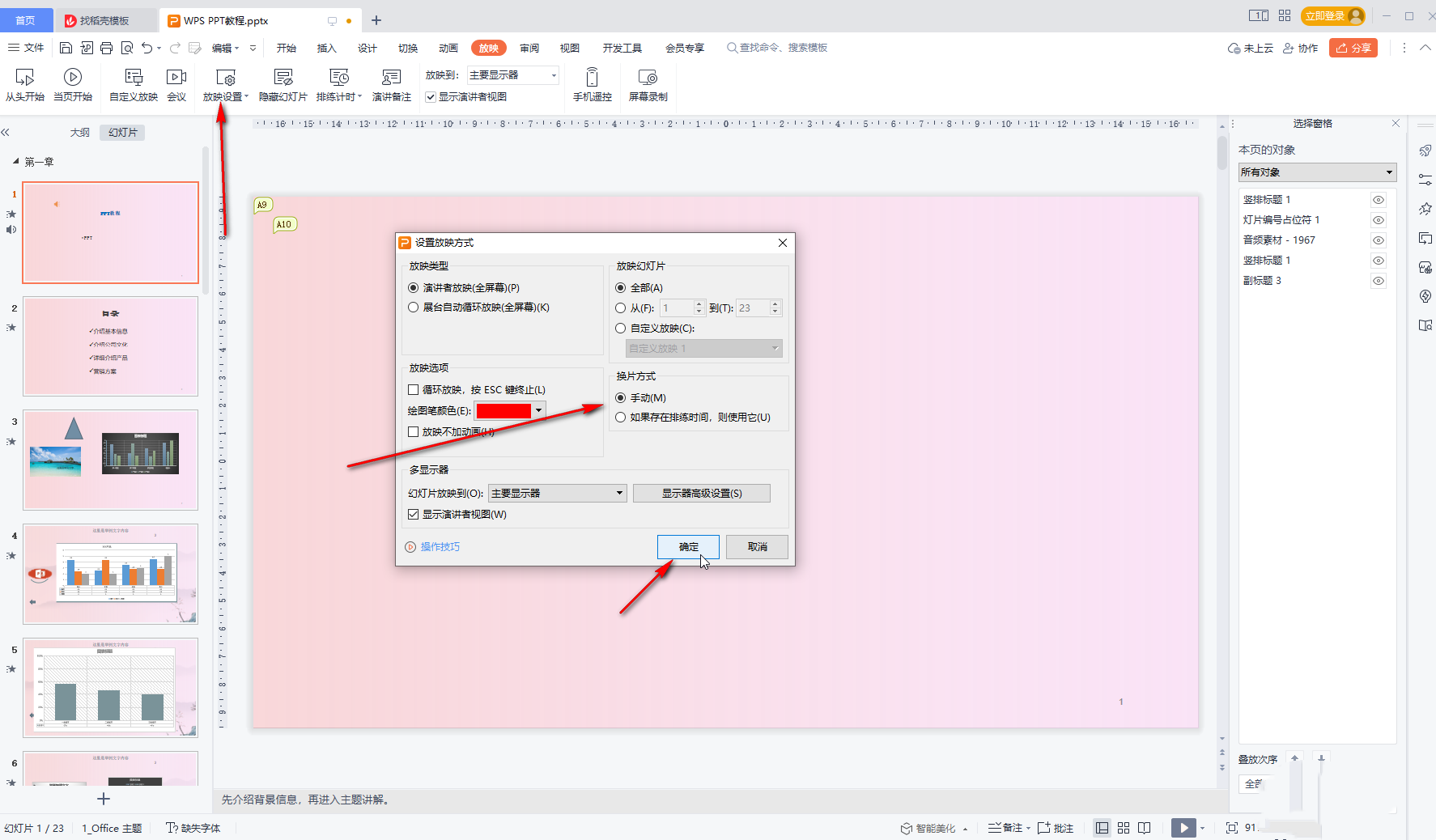Screen dimensions: 1436x840
Task: Check 放映不加动画 checkbox
Action: point(414,432)
